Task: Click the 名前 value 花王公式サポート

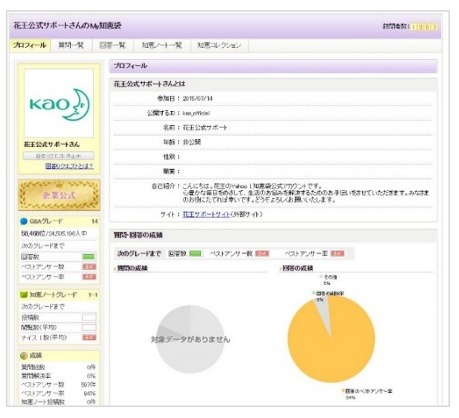Action: [x=205, y=128]
